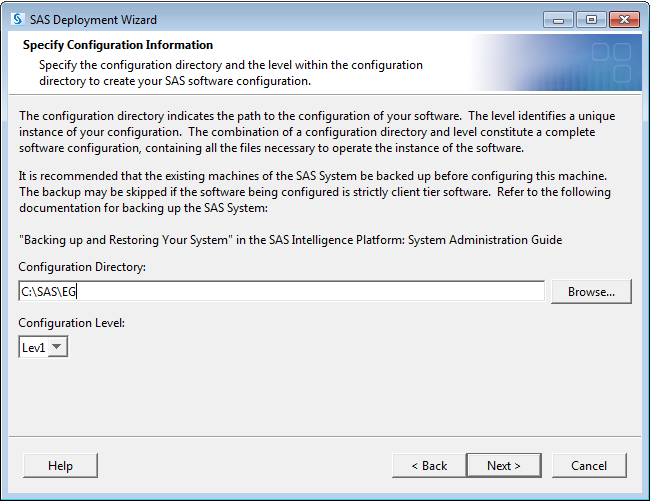Viewport: 651px width, 501px height.
Task: Click the 'Configuration Level:' label
Action: click(x=71, y=323)
